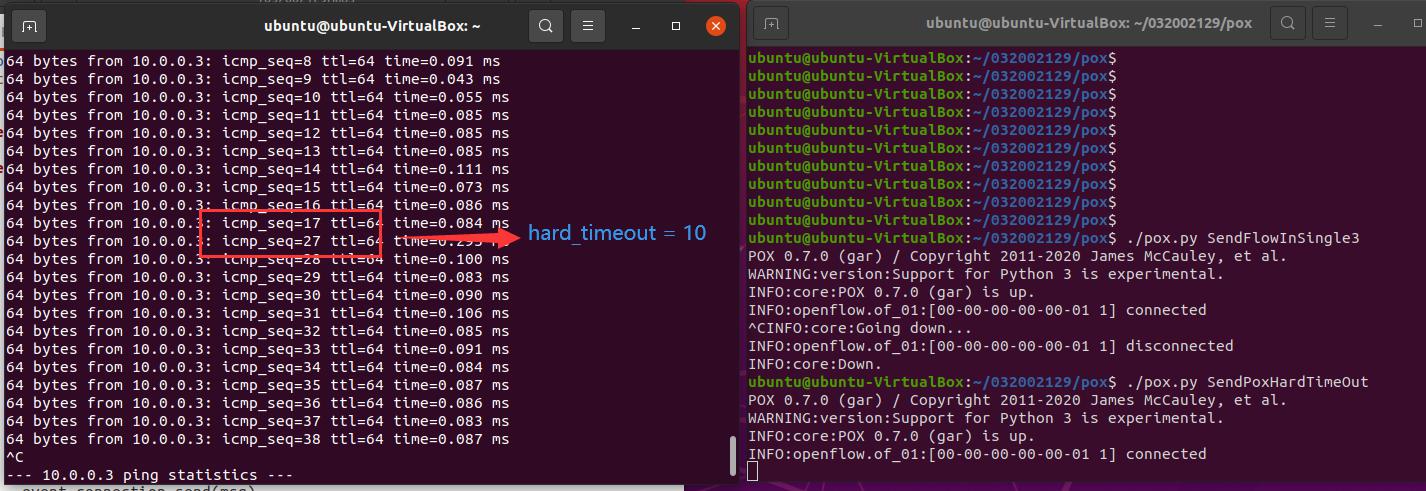
Task: Click the ping line showing time=0.106 ms
Action: pos(257,313)
